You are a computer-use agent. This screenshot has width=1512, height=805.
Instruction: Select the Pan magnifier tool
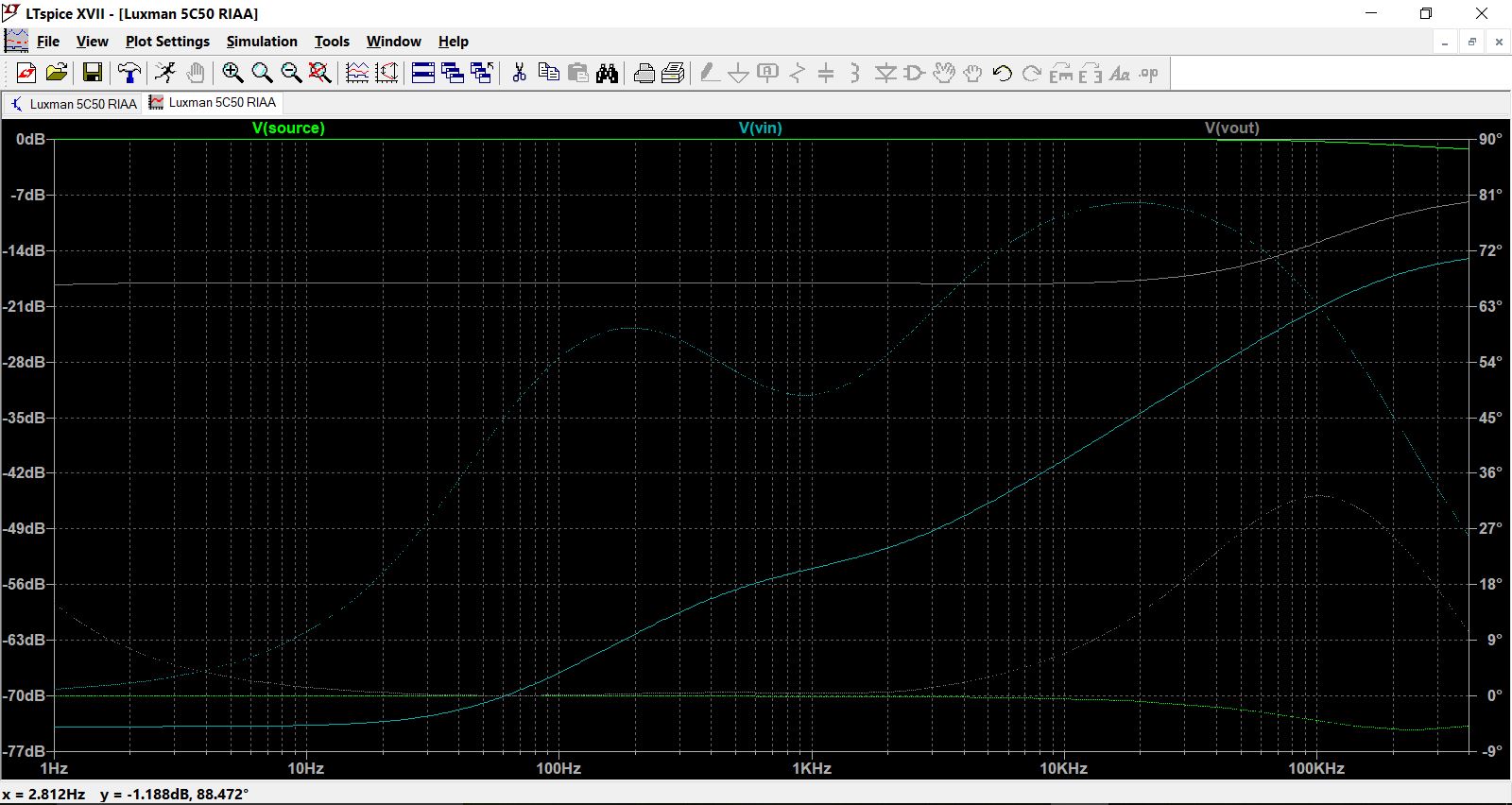click(x=262, y=73)
